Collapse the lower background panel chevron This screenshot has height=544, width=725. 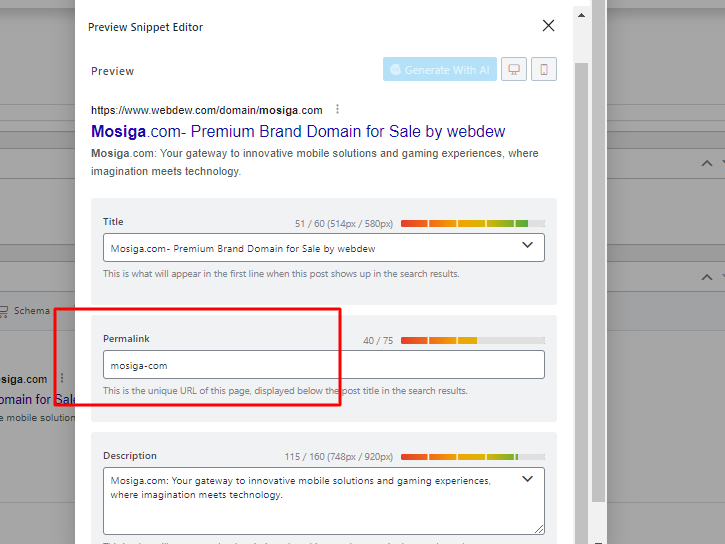tap(707, 277)
